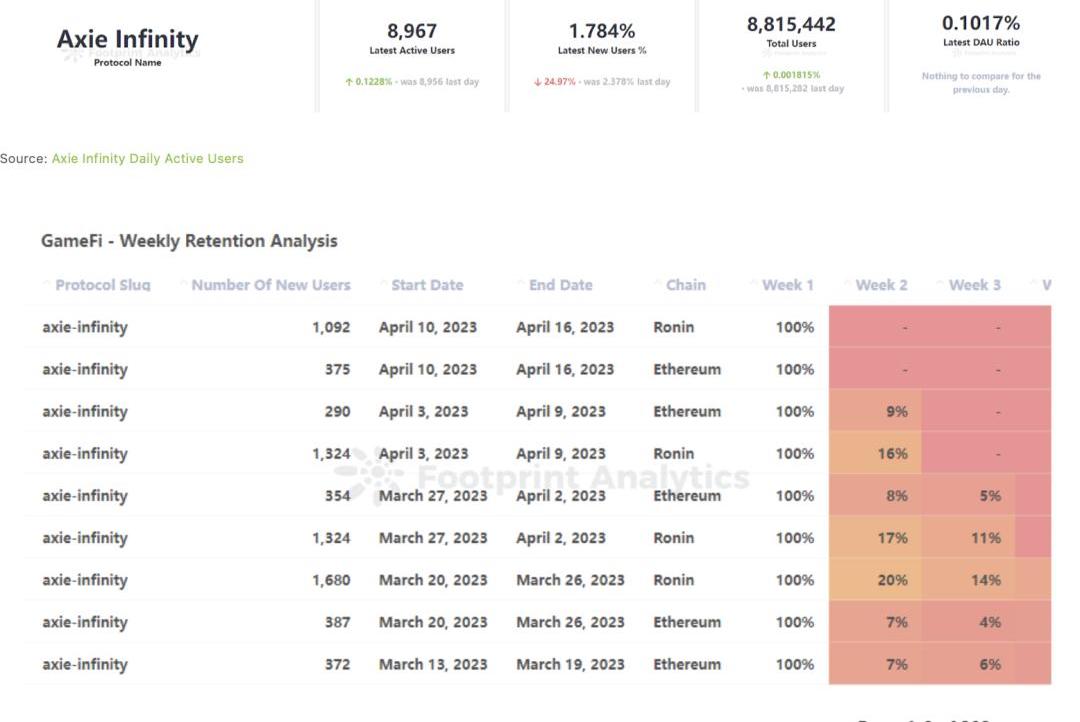Image resolution: width=1080 pixels, height=722 pixels.
Task: Click the Start Date column header
Action: coord(427,285)
